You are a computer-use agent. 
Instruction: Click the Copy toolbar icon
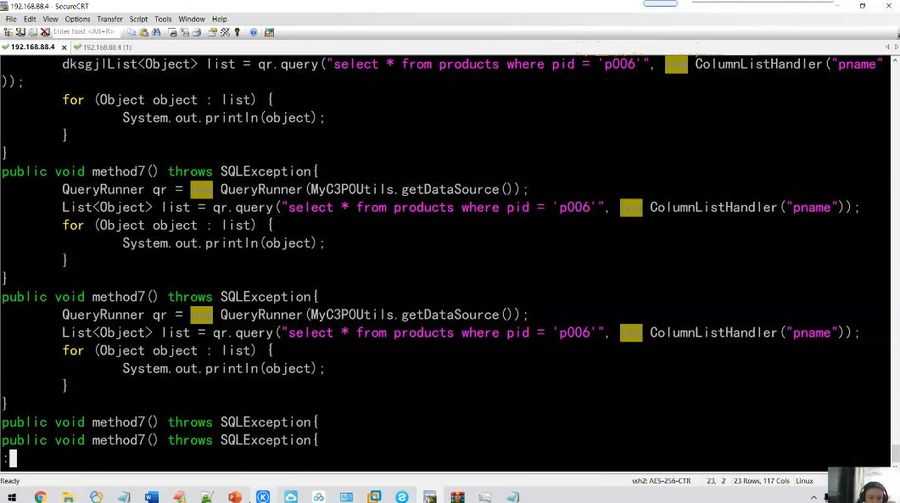click(x=132, y=33)
